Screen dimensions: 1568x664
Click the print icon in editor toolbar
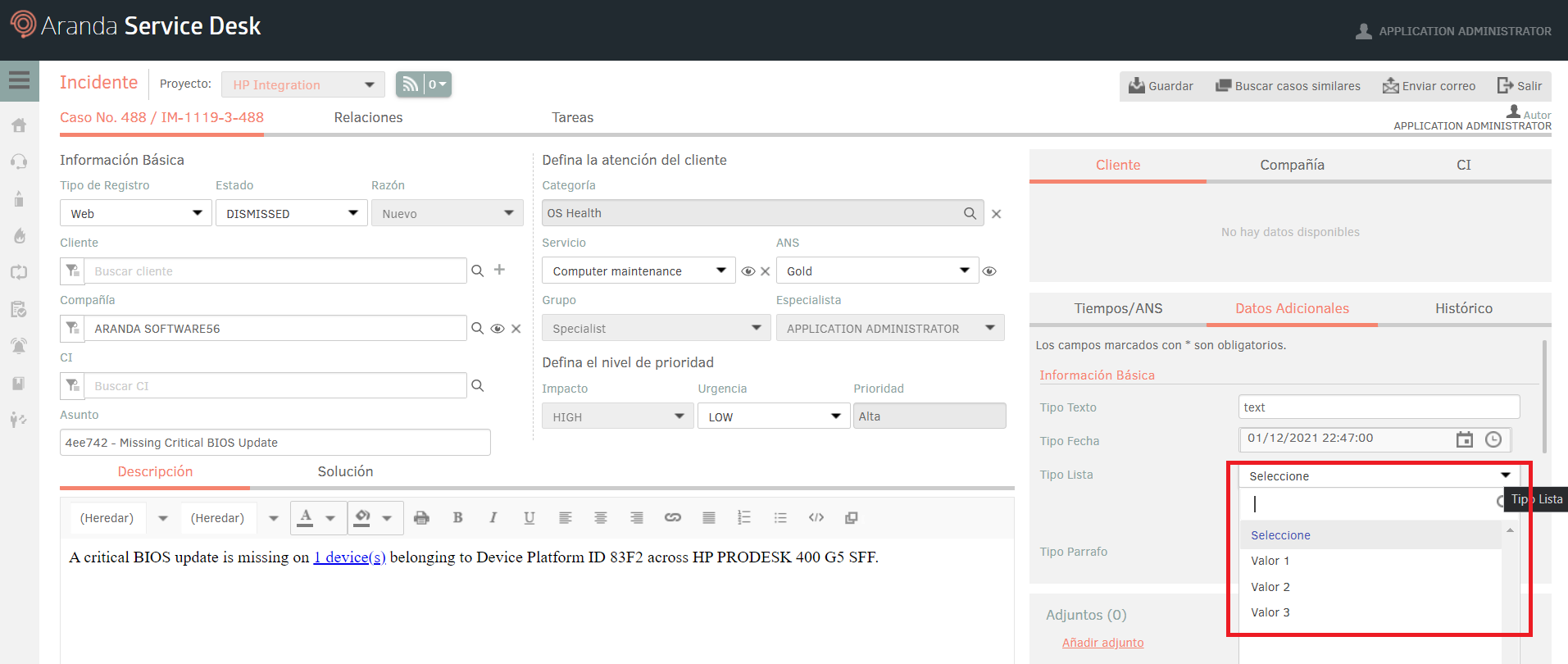(x=421, y=518)
